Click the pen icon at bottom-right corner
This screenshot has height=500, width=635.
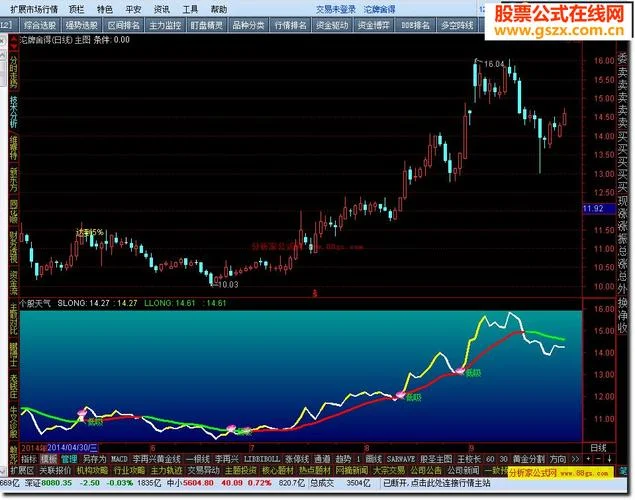623,471
